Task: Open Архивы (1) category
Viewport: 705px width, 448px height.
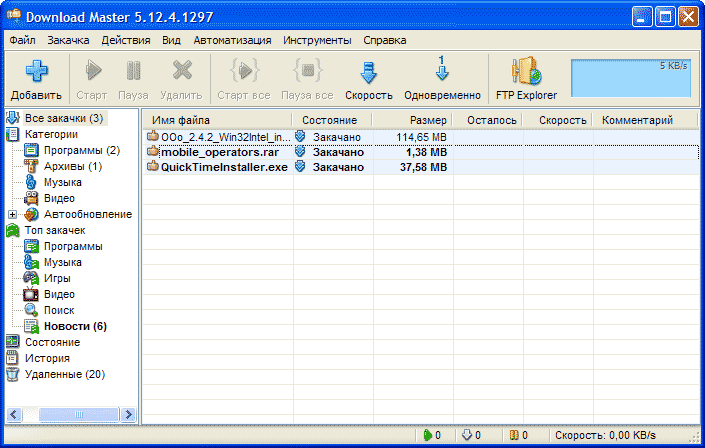Action: pyautogui.click(x=72, y=166)
